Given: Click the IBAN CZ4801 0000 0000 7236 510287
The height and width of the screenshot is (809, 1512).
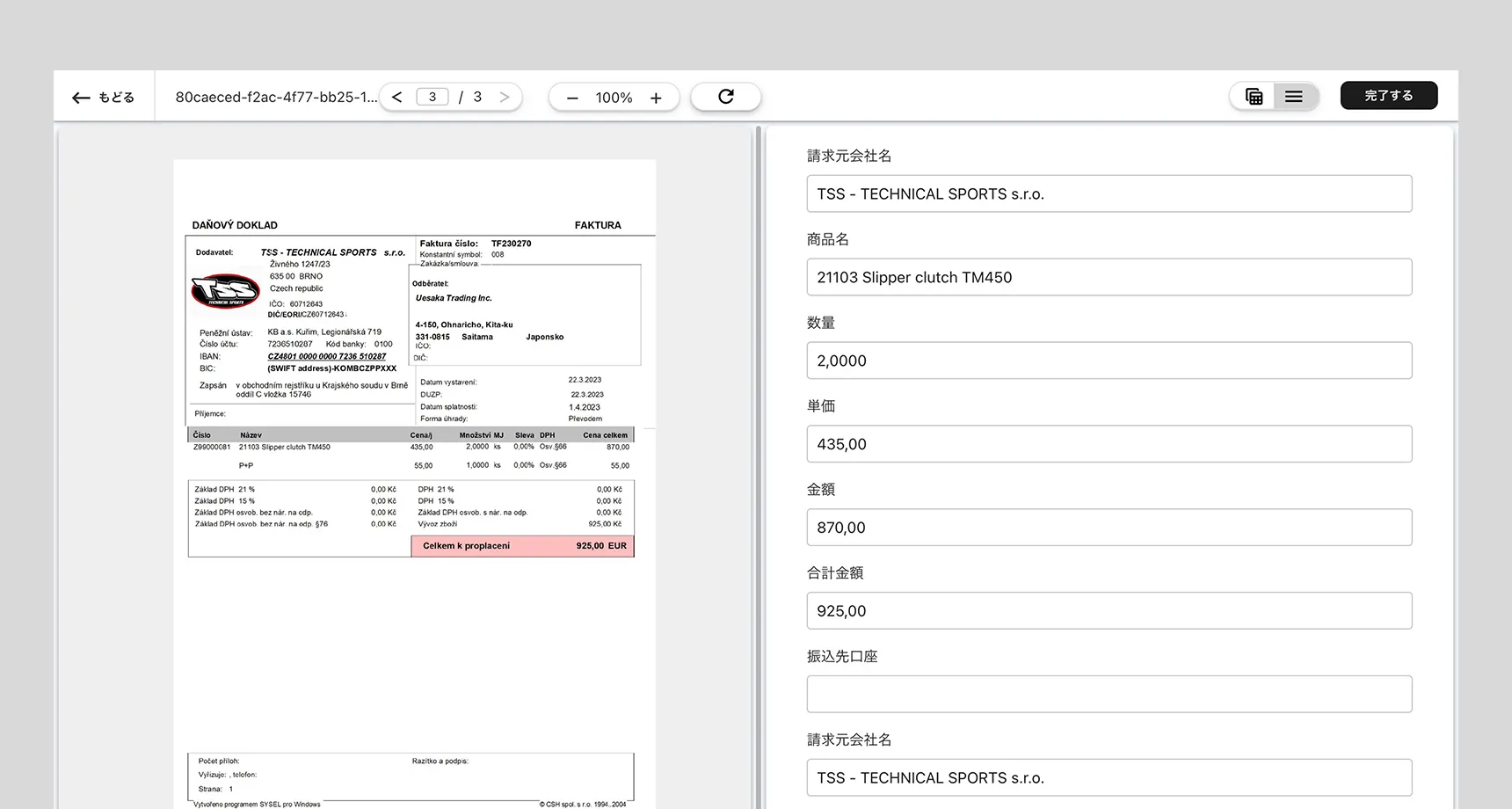Looking at the screenshot, I should tap(327, 356).
